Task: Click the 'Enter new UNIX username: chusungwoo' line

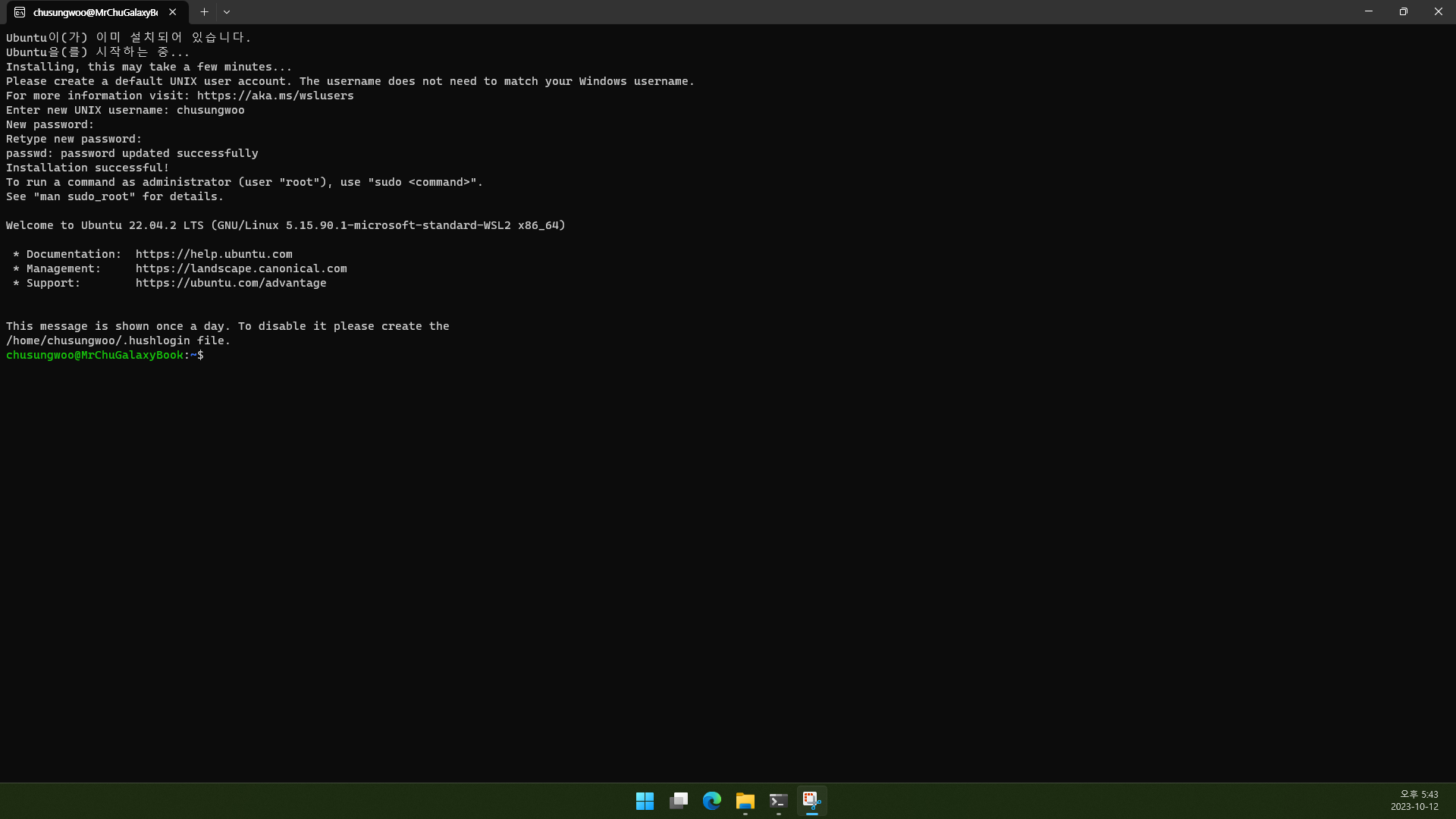Action: pyautogui.click(x=125, y=110)
